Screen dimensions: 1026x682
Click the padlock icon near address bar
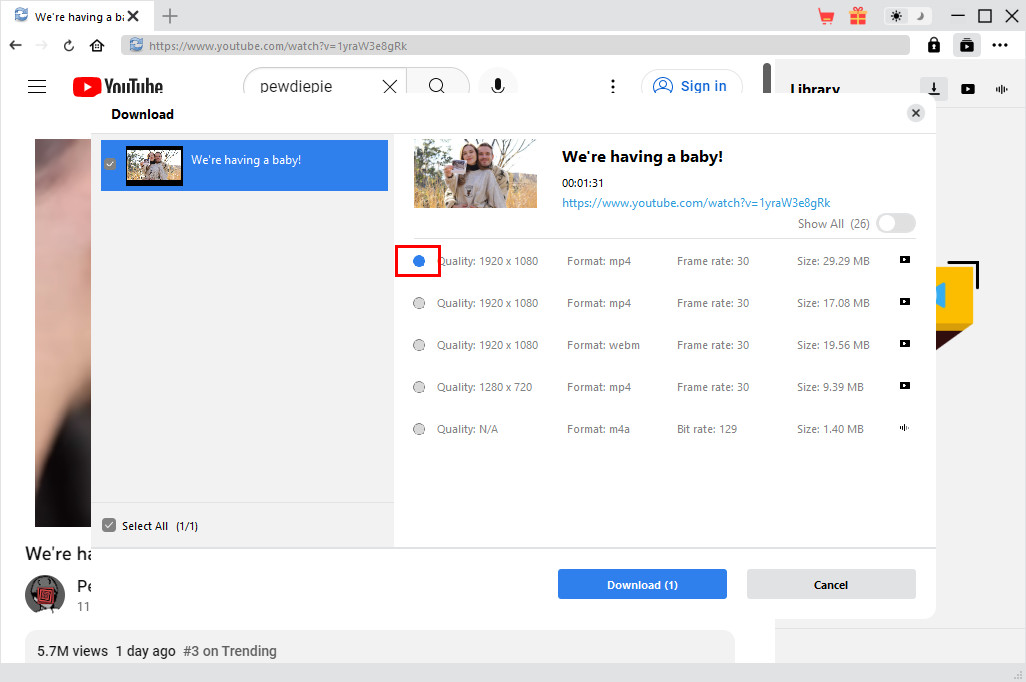coord(934,45)
